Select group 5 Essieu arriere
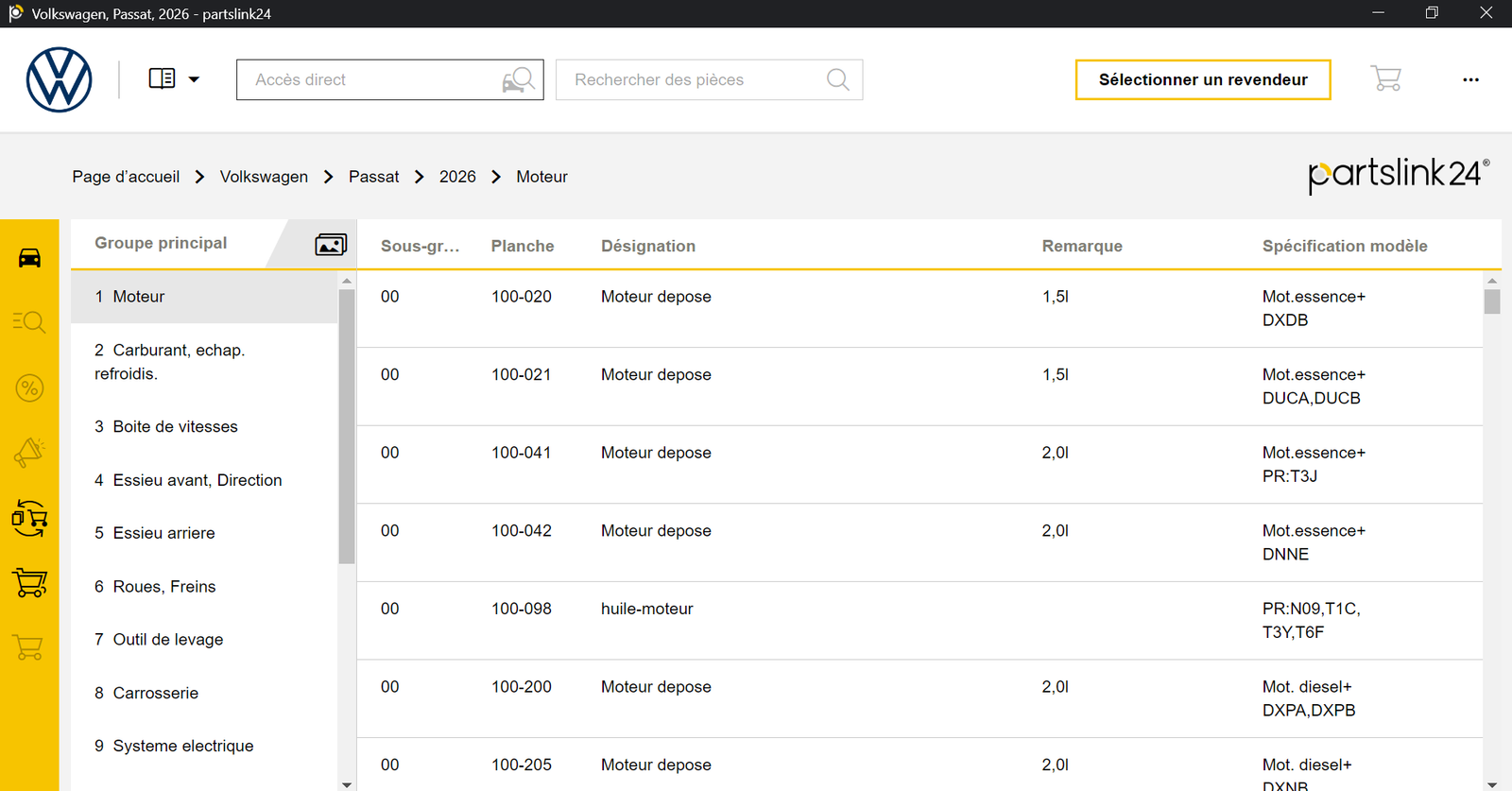1512x791 pixels. (x=204, y=533)
